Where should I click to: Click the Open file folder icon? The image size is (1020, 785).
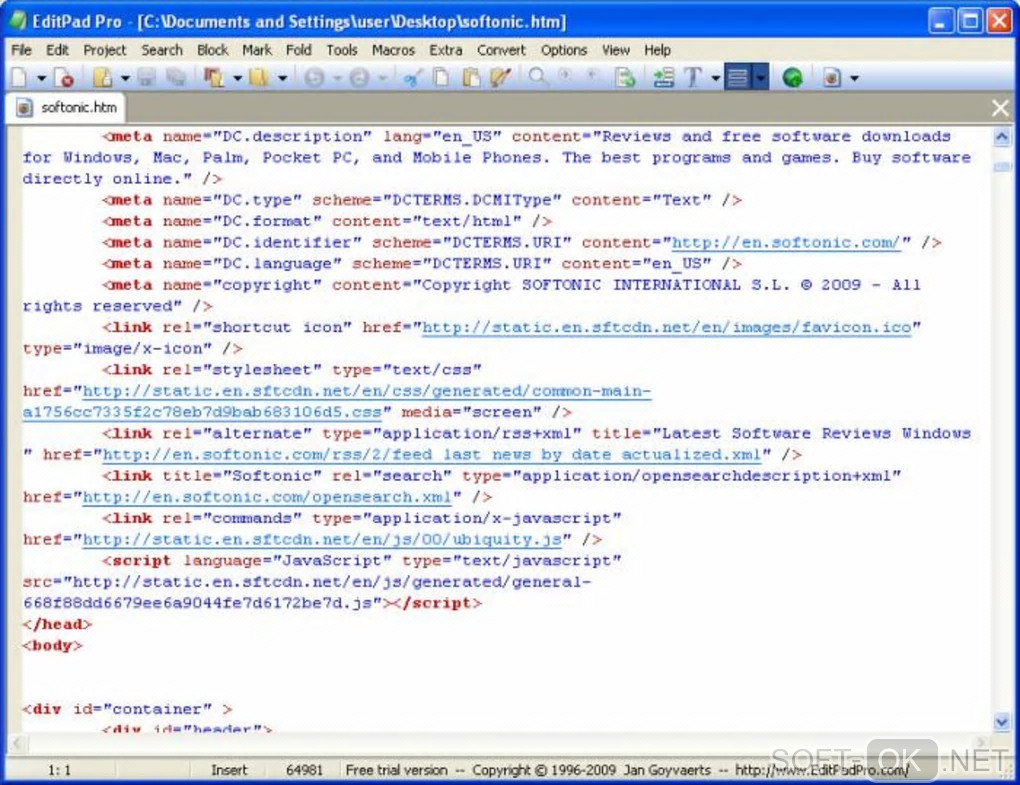(102, 78)
